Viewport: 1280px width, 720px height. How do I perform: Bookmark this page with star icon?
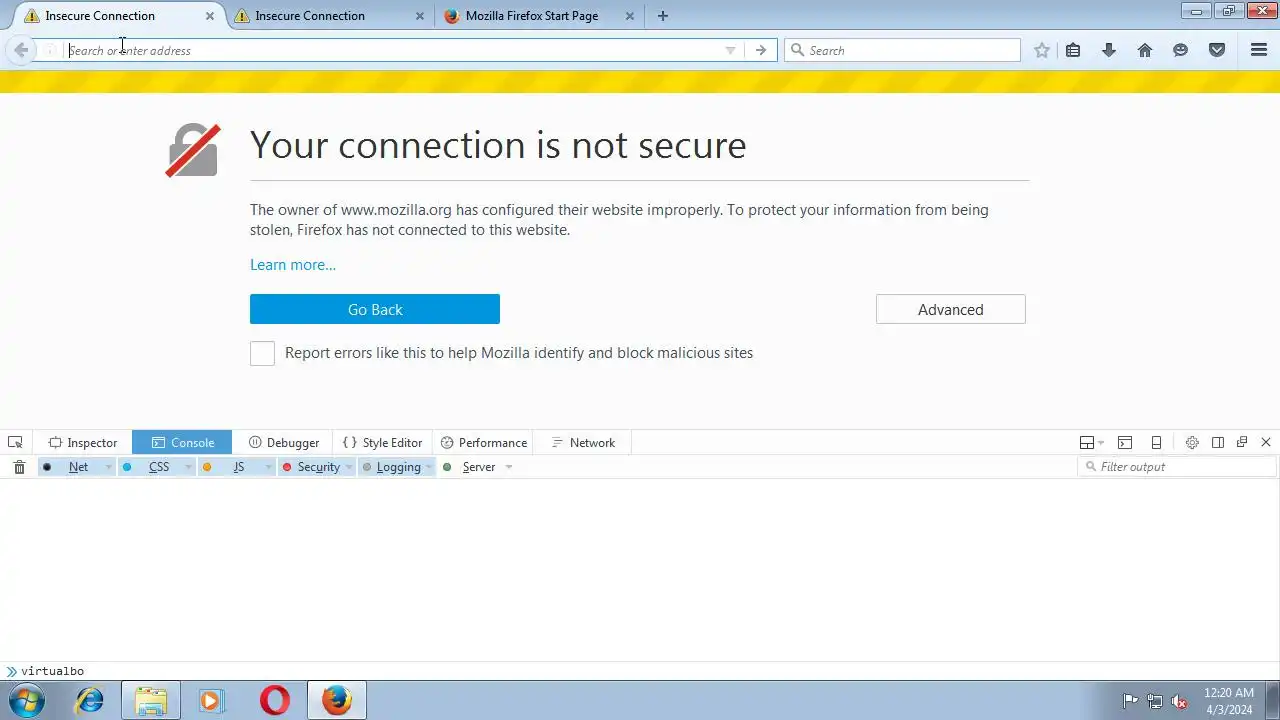point(1042,50)
